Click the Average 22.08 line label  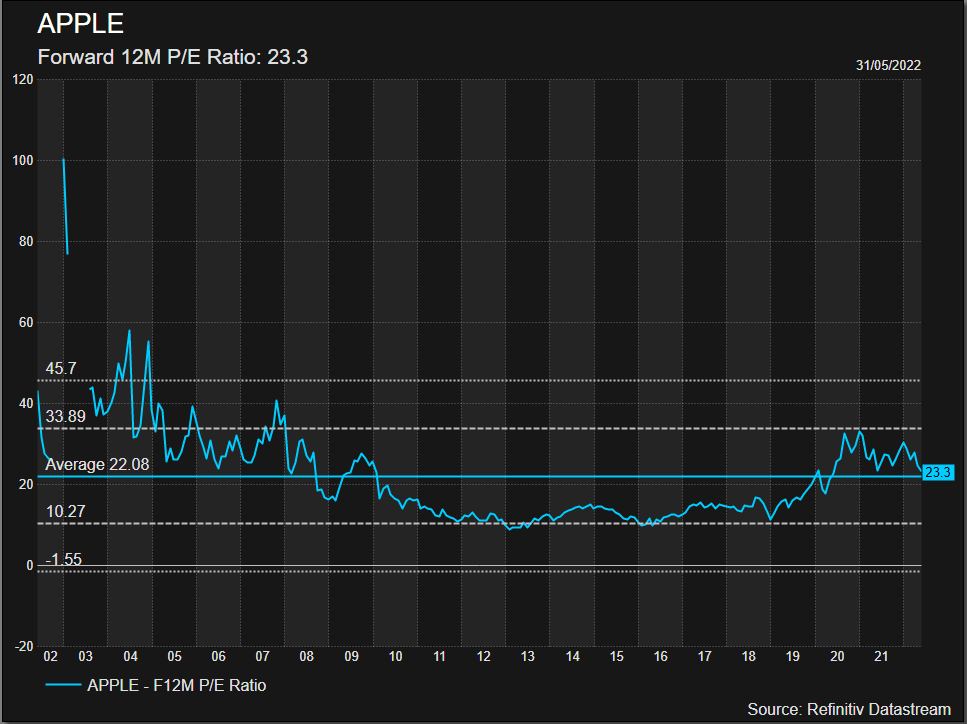click(x=97, y=464)
